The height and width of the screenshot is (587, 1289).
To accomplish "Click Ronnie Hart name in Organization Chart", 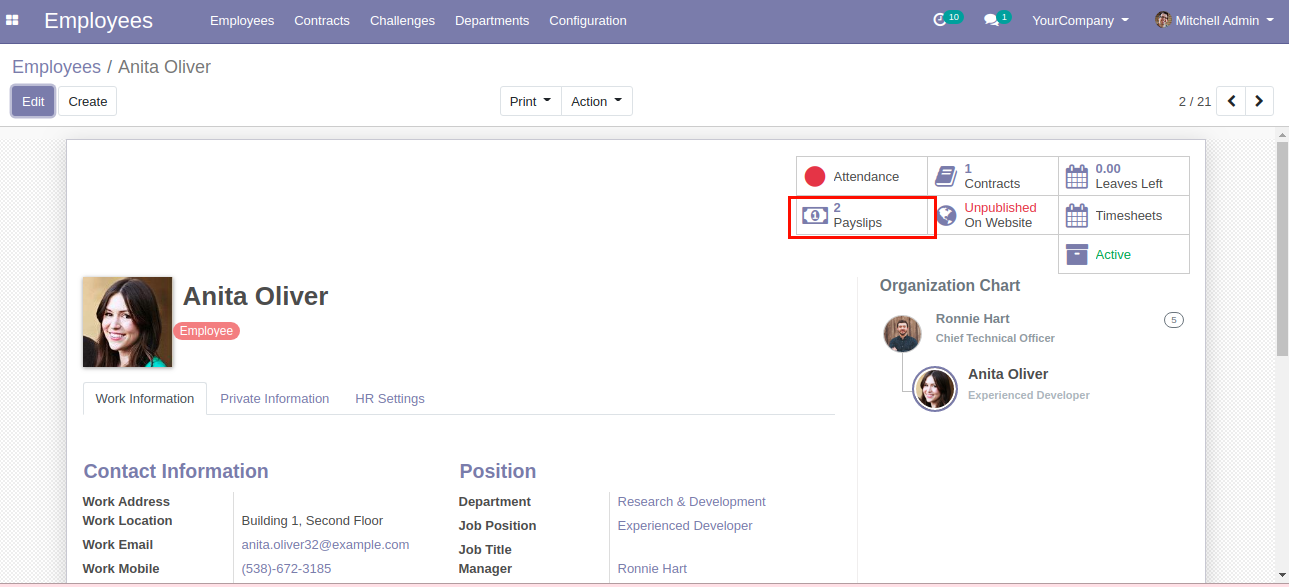I will click(972, 318).
